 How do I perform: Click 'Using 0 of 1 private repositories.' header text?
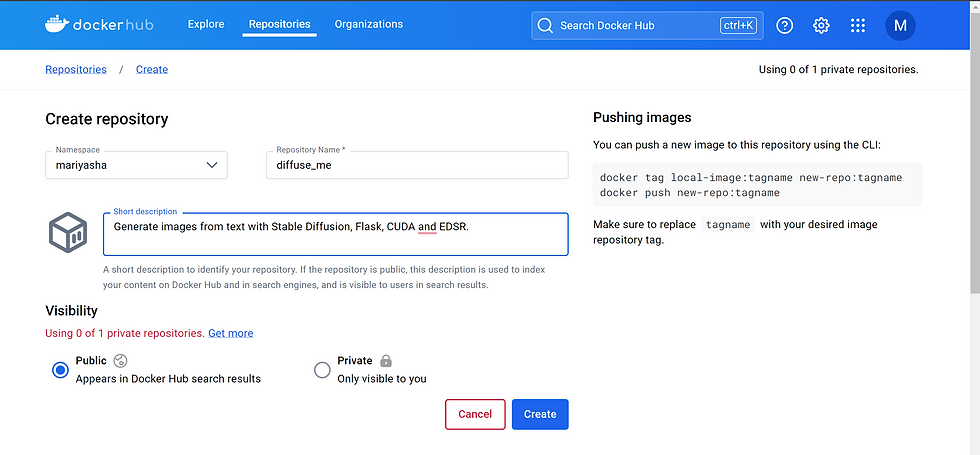click(x=838, y=69)
